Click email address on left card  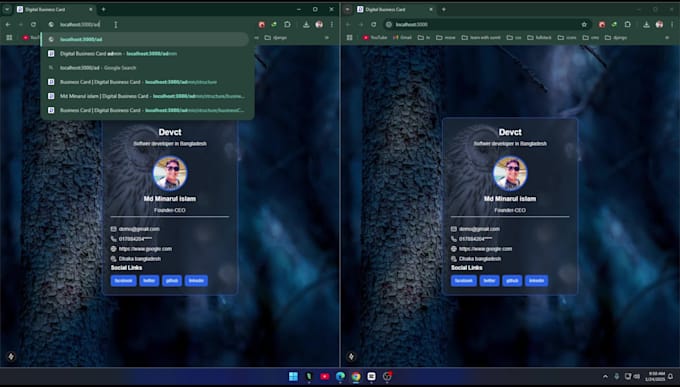tap(139, 229)
